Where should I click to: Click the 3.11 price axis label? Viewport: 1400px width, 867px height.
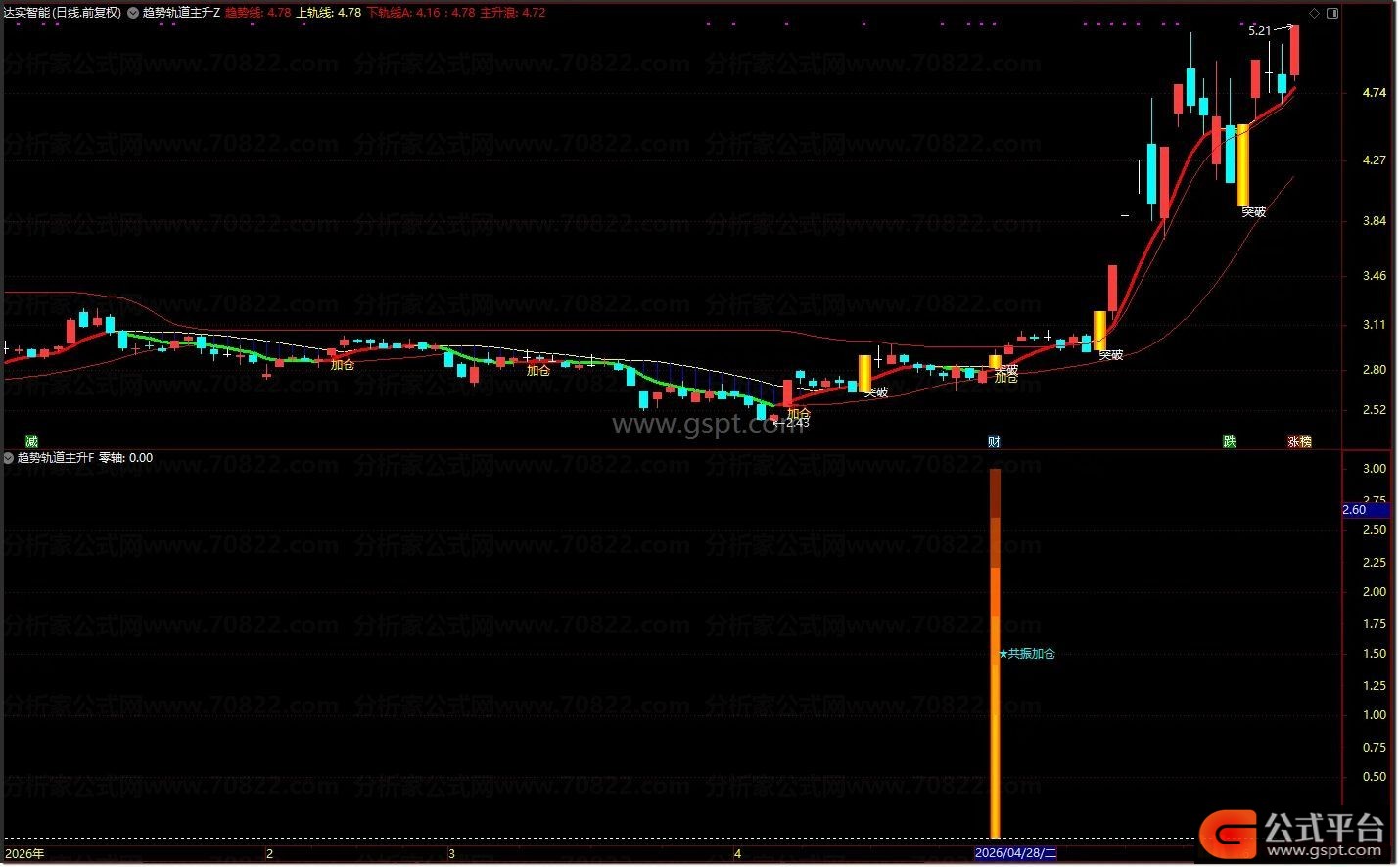pos(1375,324)
